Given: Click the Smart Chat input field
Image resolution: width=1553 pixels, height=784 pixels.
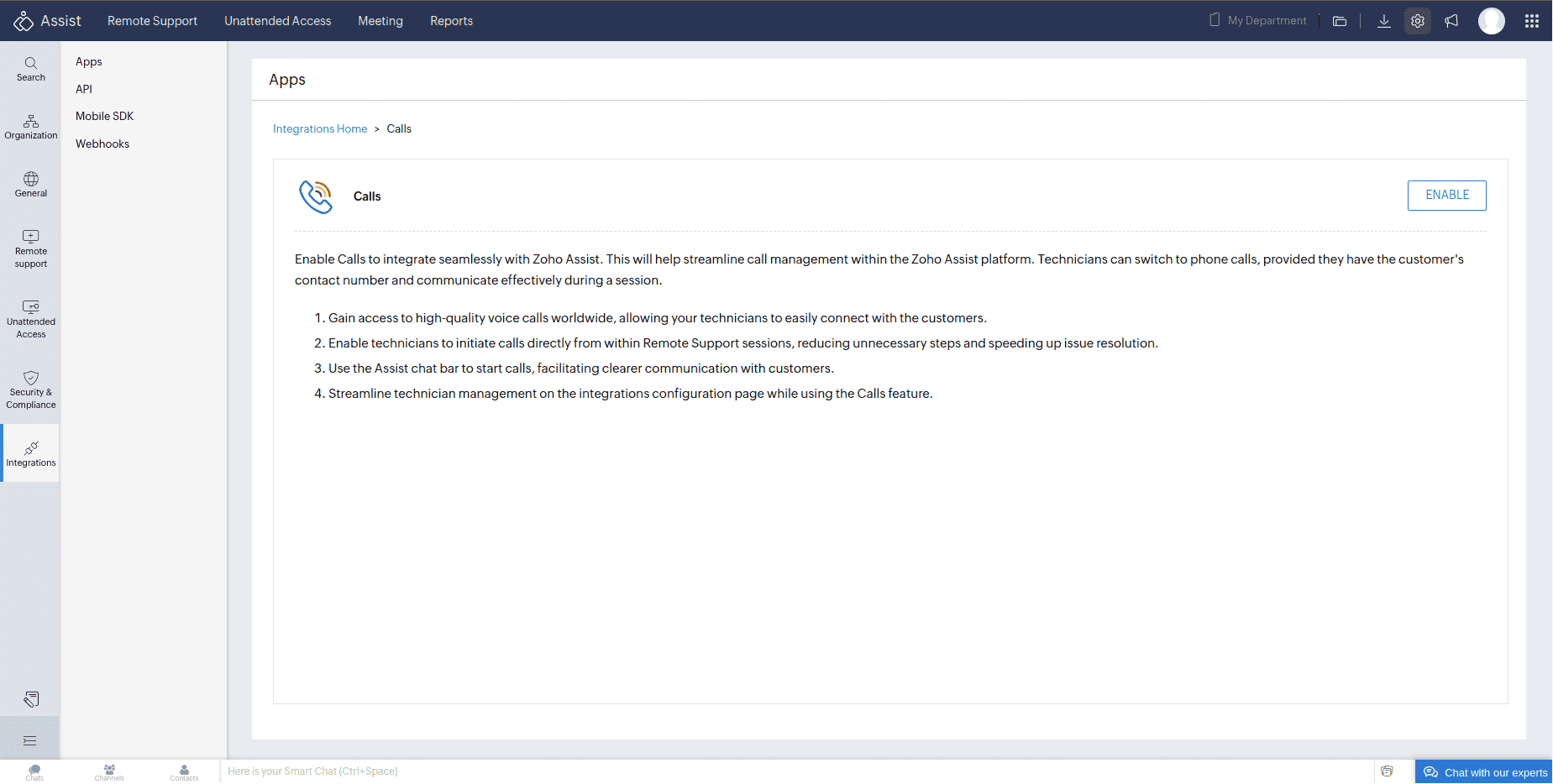Looking at the screenshot, I should point(756,771).
